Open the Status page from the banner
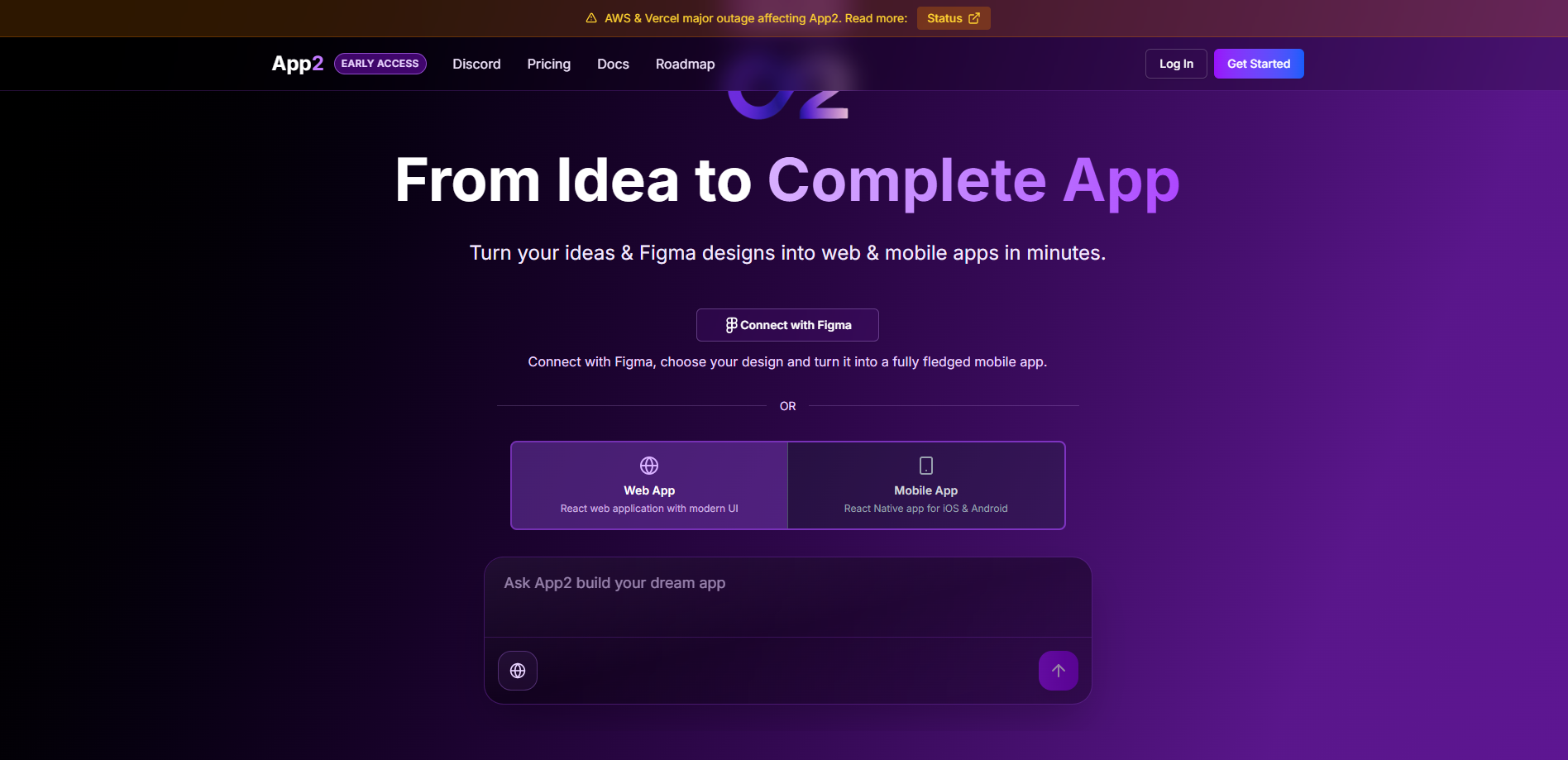Image resolution: width=1568 pixels, height=760 pixels. tap(953, 17)
